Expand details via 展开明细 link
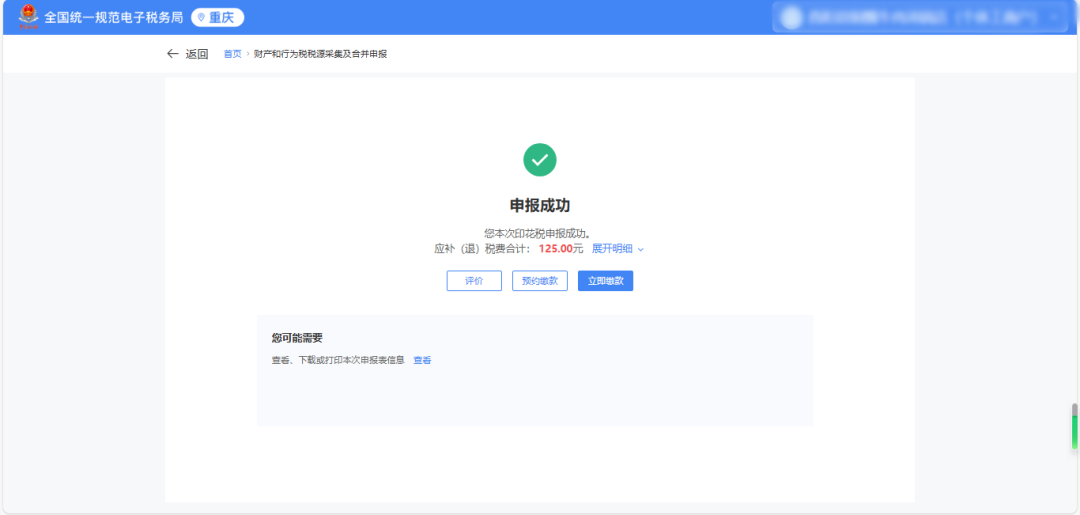The width and height of the screenshot is (1080, 515). click(x=612, y=249)
